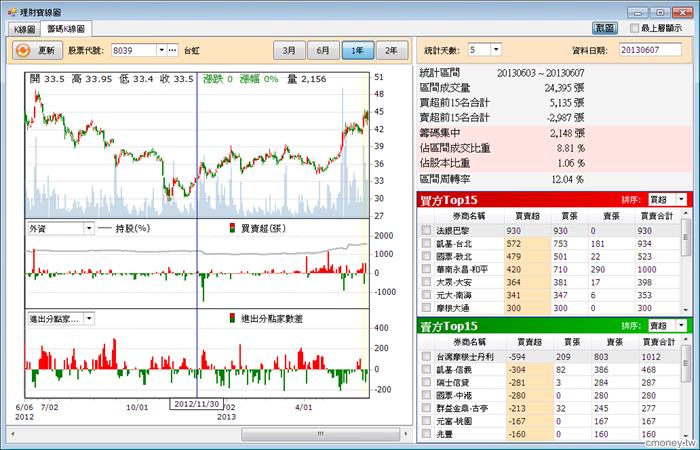Click the 買方Top15 vertical scrollbar thumb
The width and height of the screenshot is (700, 450).
pyautogui.click(x=686, y=238)
